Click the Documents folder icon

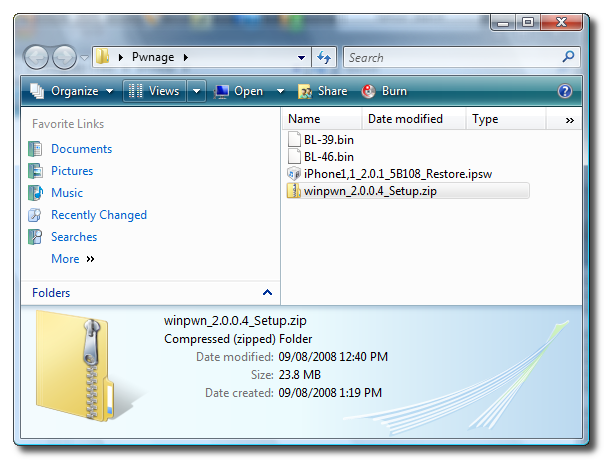coord(35,149)
